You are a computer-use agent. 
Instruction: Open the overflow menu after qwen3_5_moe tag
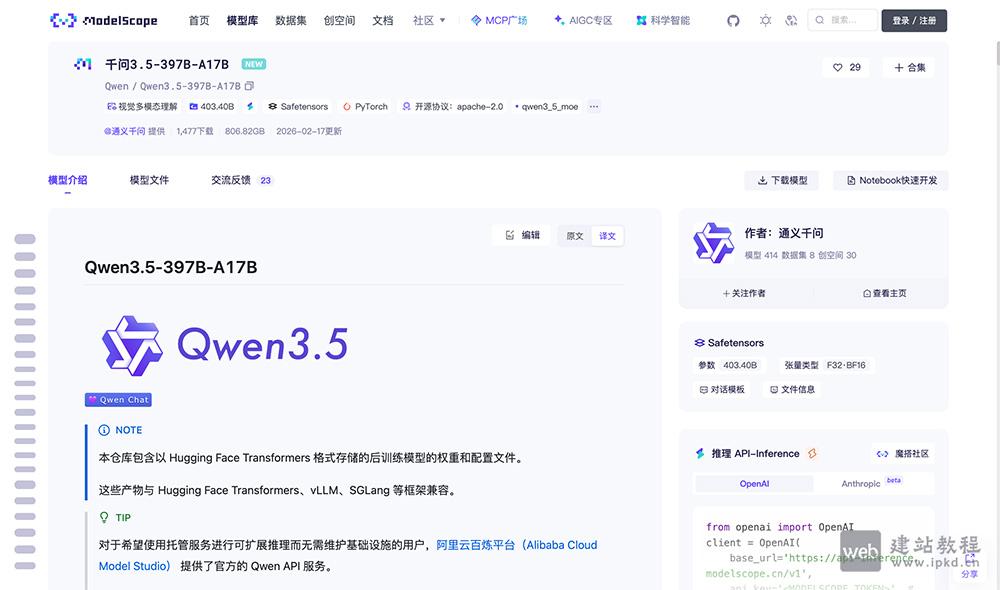[x=593, y=105]
